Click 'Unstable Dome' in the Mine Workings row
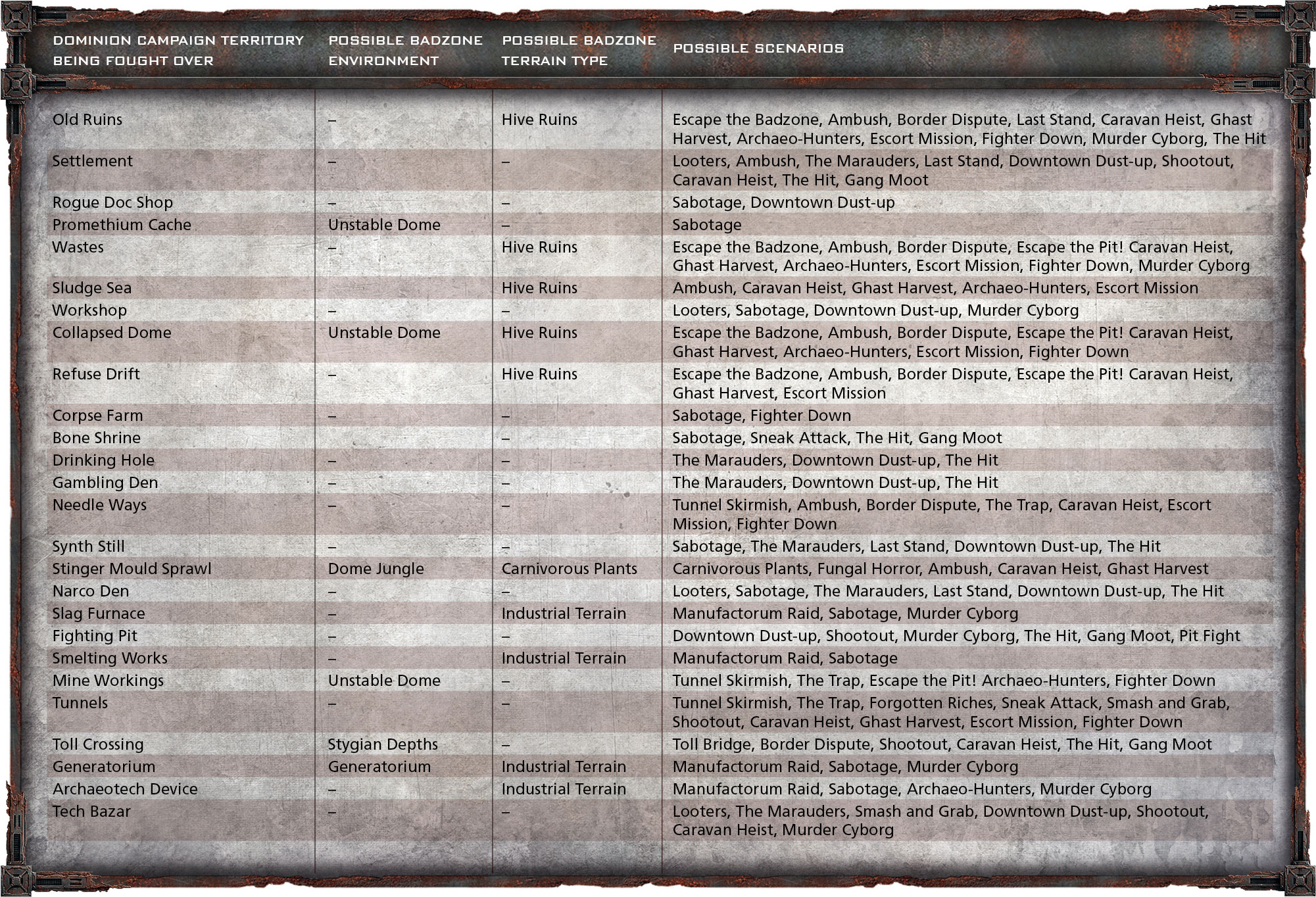The height and width of the screenshot is (897, 1316). [x=384, y=681]
